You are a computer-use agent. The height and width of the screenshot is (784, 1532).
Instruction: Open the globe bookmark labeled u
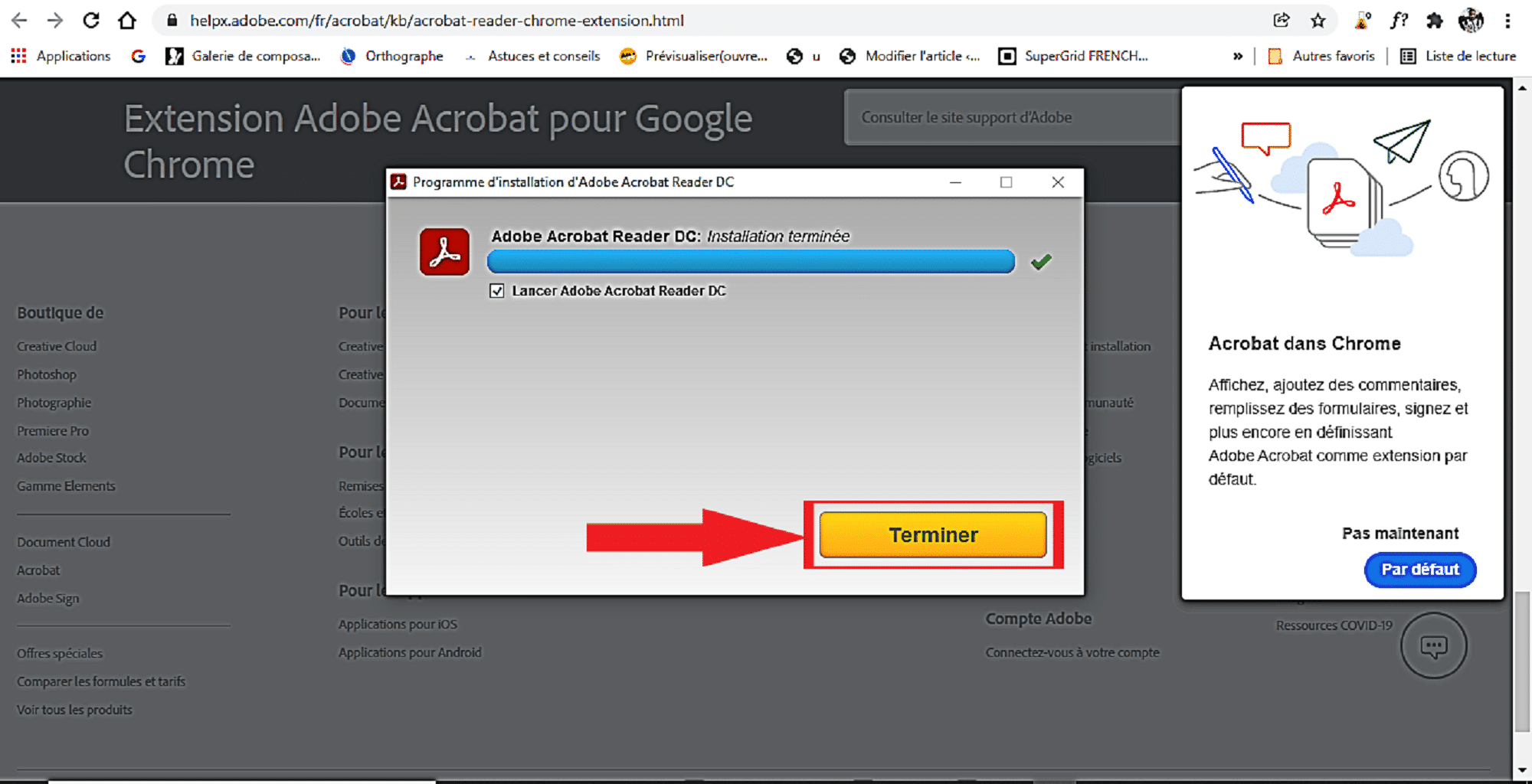point(804,56)
